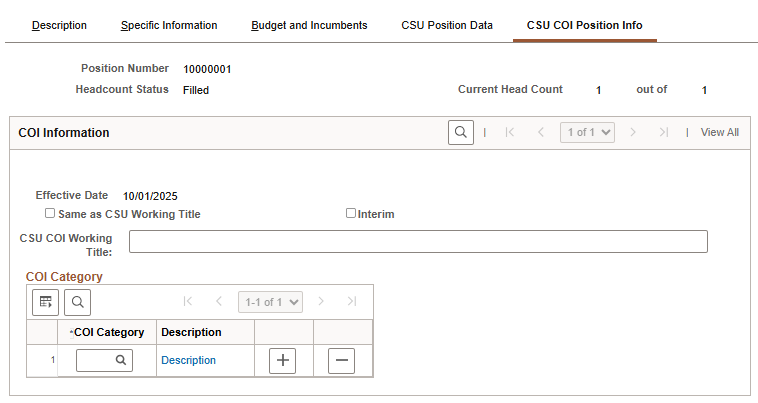Click the COI Category grid find icon
The image size is (758, 403).
(77, 301)
